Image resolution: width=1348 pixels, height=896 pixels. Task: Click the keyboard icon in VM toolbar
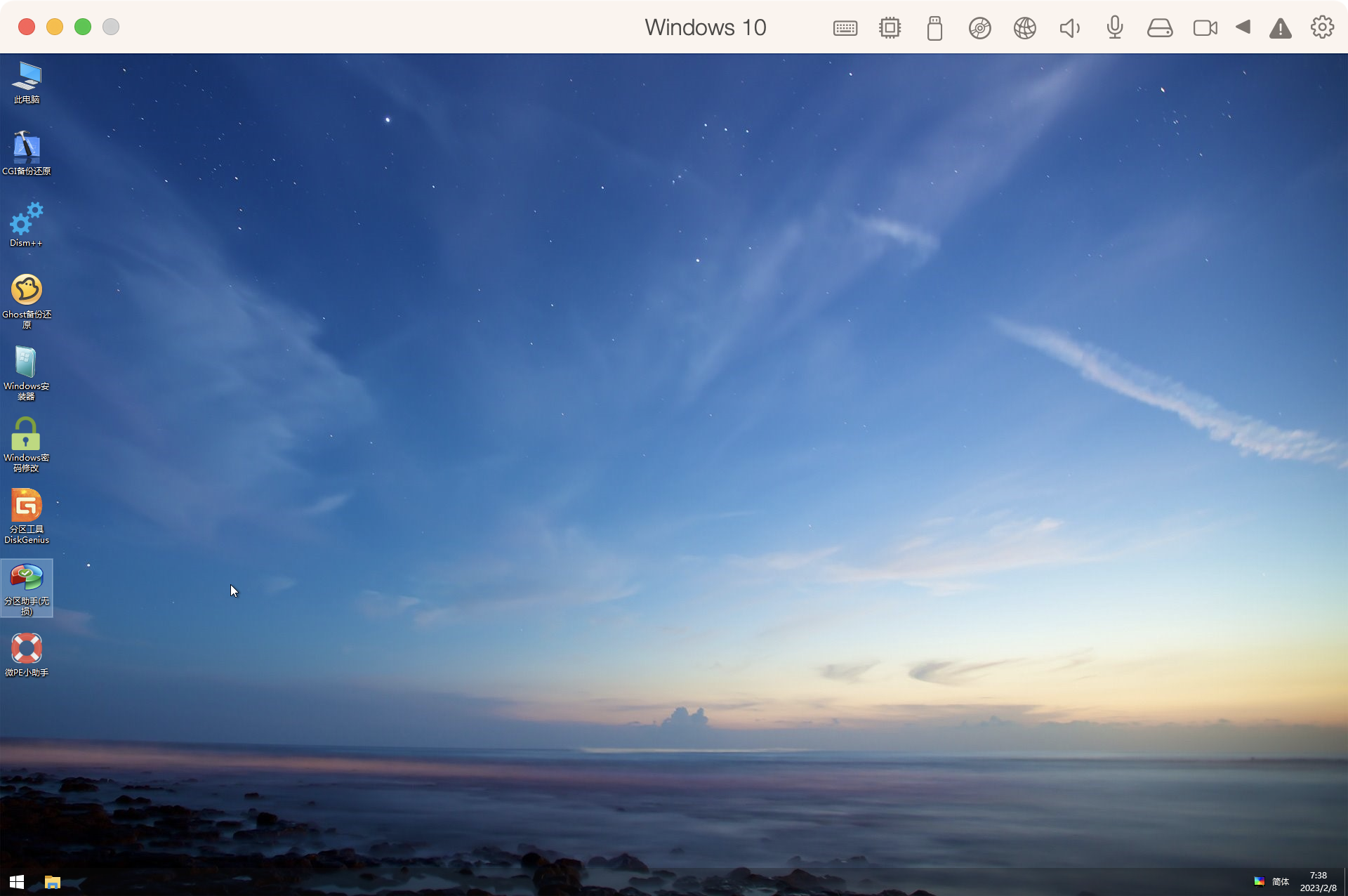tap(845, 28)
